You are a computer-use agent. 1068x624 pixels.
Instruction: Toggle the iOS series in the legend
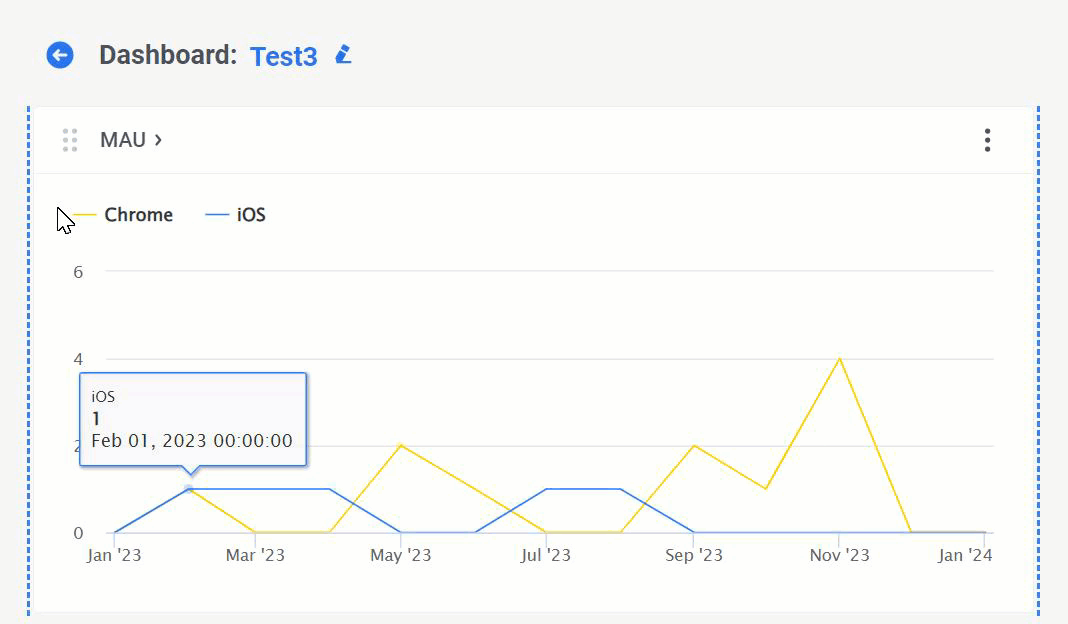pos(251,215)
